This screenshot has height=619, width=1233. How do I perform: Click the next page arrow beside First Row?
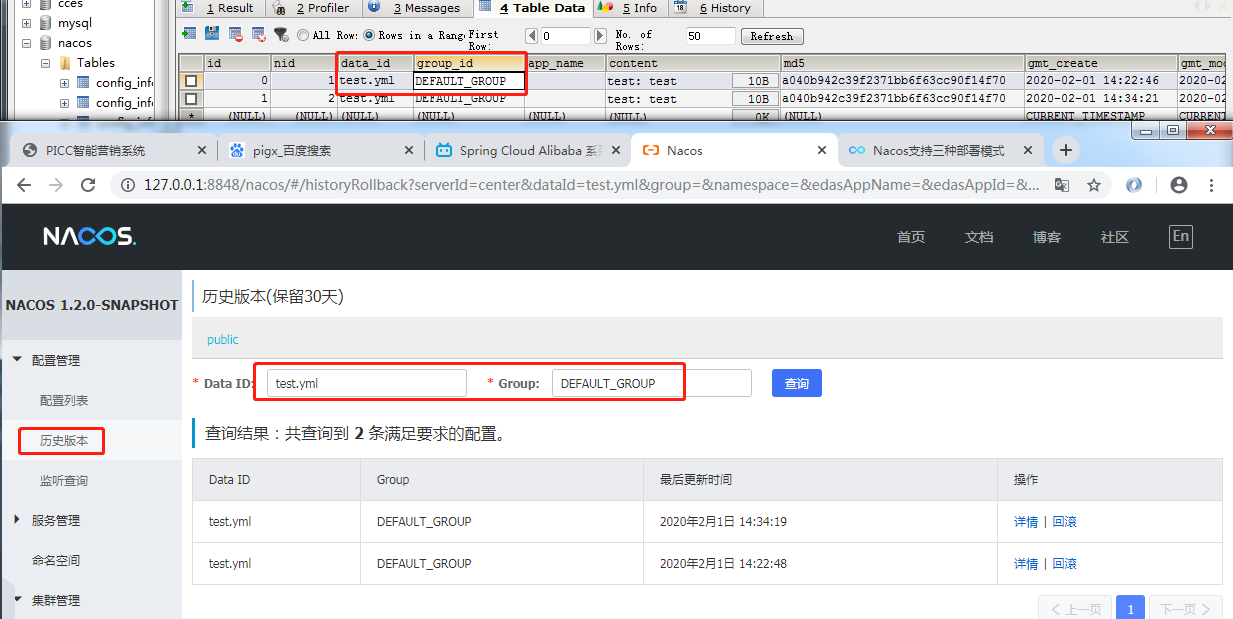600,36
